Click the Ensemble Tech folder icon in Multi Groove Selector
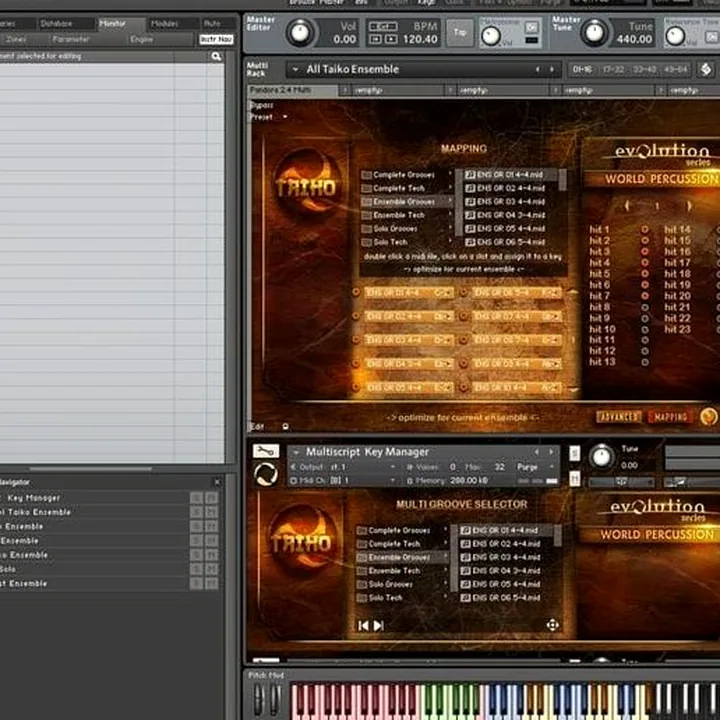The image size is (720, 720). 362,571
